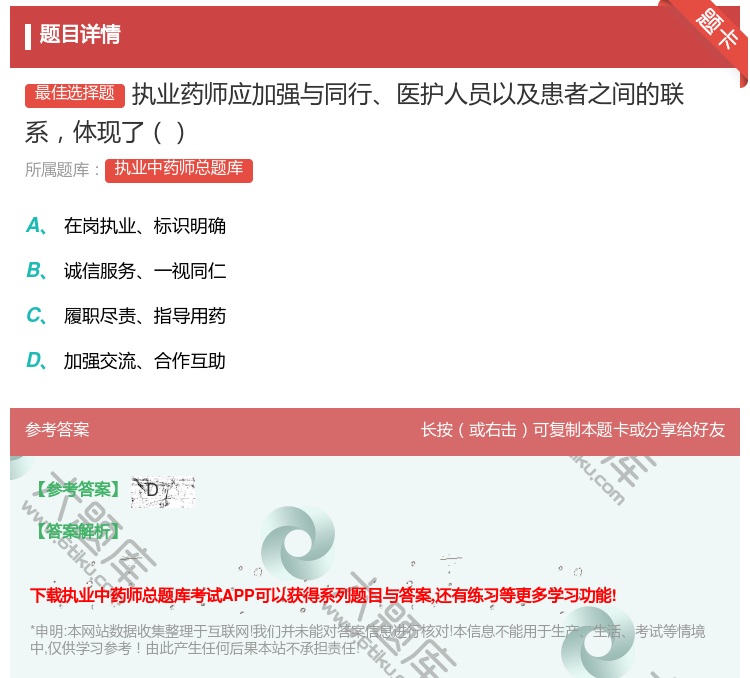This screenshot has width=750, height=678.
Task: Click the answer image showing D
Action: coord(163,492)
